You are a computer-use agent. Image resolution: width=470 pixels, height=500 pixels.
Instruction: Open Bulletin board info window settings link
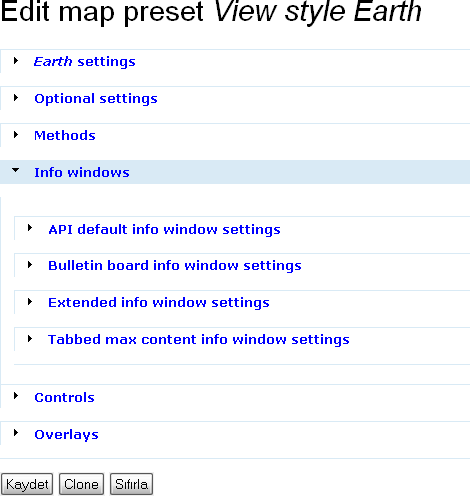pos(175,266)
